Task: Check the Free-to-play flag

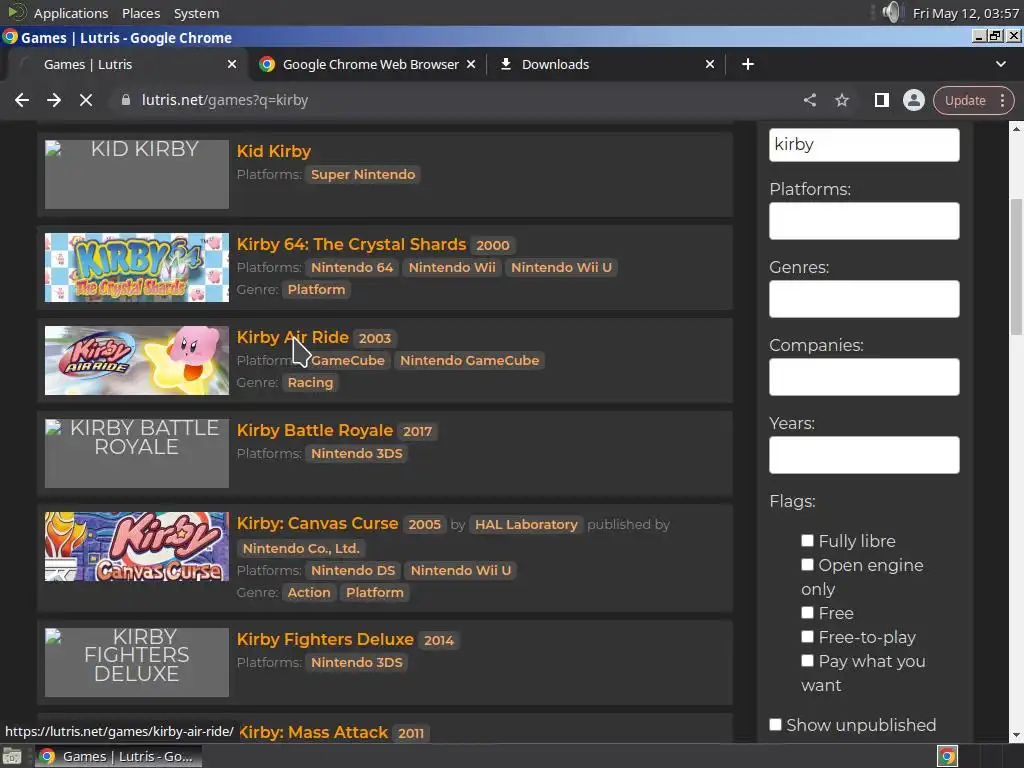Action: 807,636
